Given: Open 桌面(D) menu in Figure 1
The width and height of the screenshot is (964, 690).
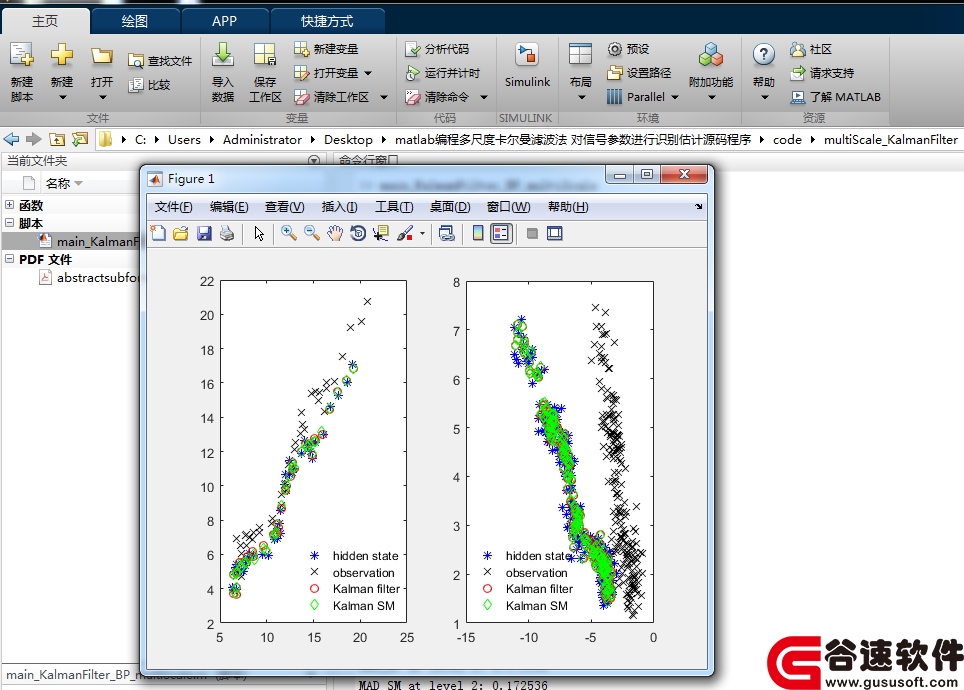Looking at the screenshot, I should 449,207.
